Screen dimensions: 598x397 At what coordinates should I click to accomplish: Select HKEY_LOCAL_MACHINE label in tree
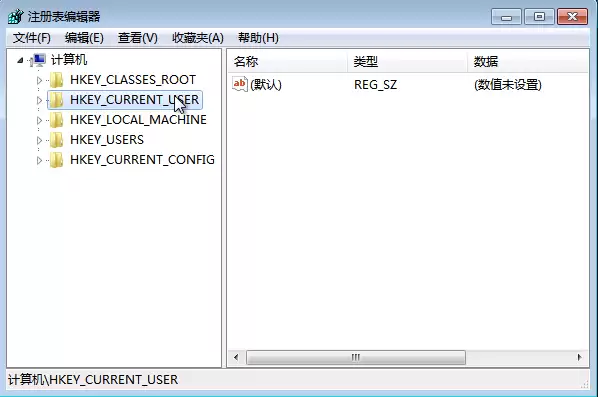click(138, 120)
